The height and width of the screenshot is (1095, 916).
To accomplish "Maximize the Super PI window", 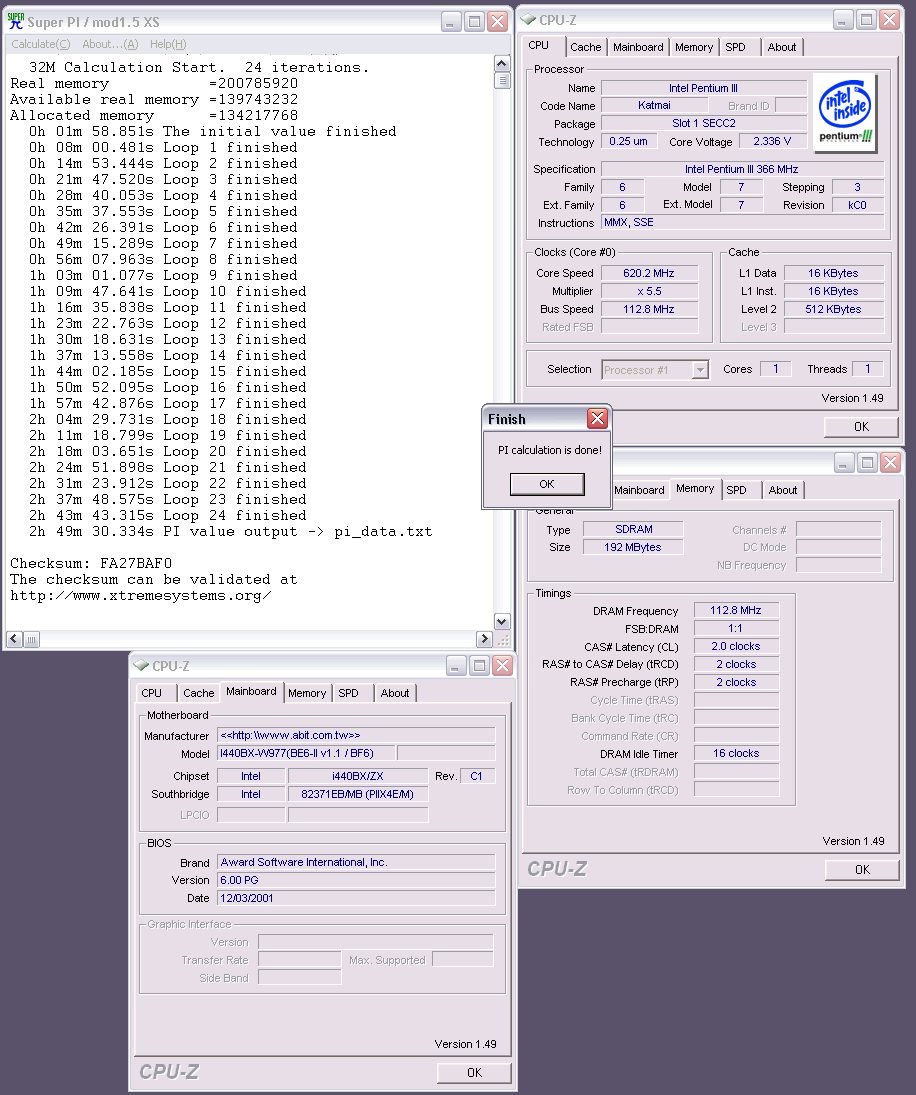I will 474,22.
